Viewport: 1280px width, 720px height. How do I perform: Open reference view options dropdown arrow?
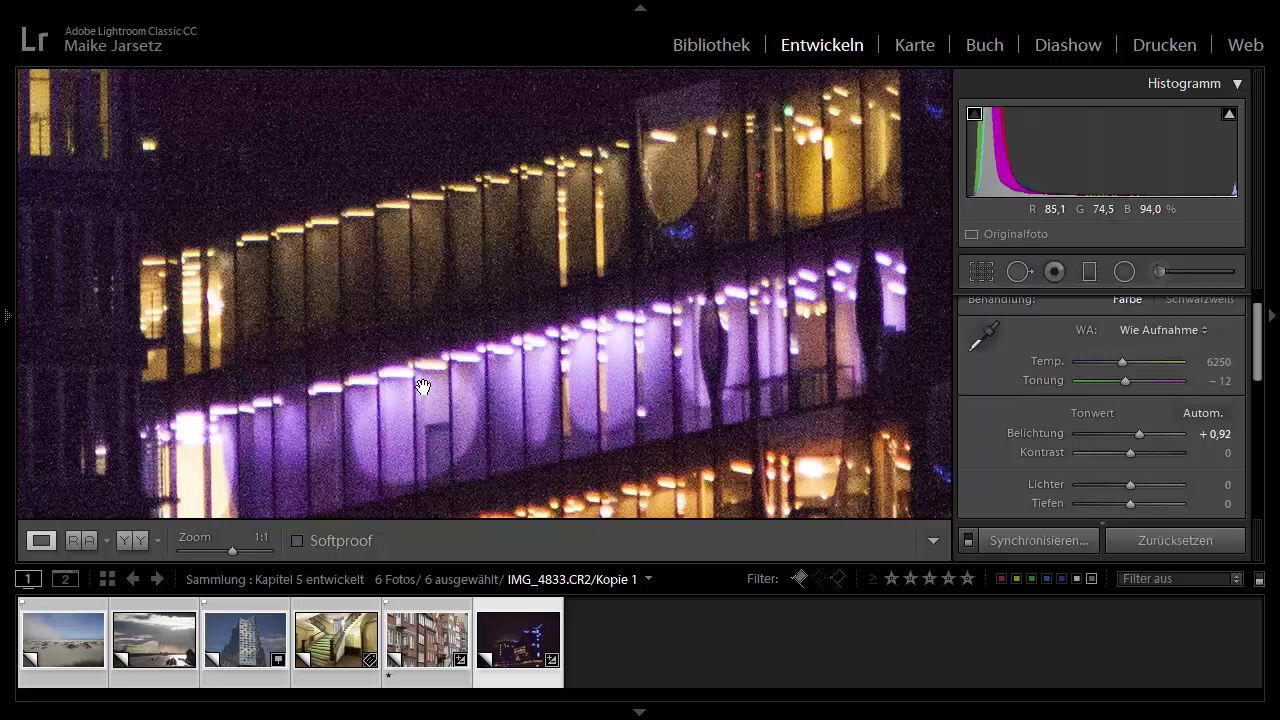(x=106, y=541)
